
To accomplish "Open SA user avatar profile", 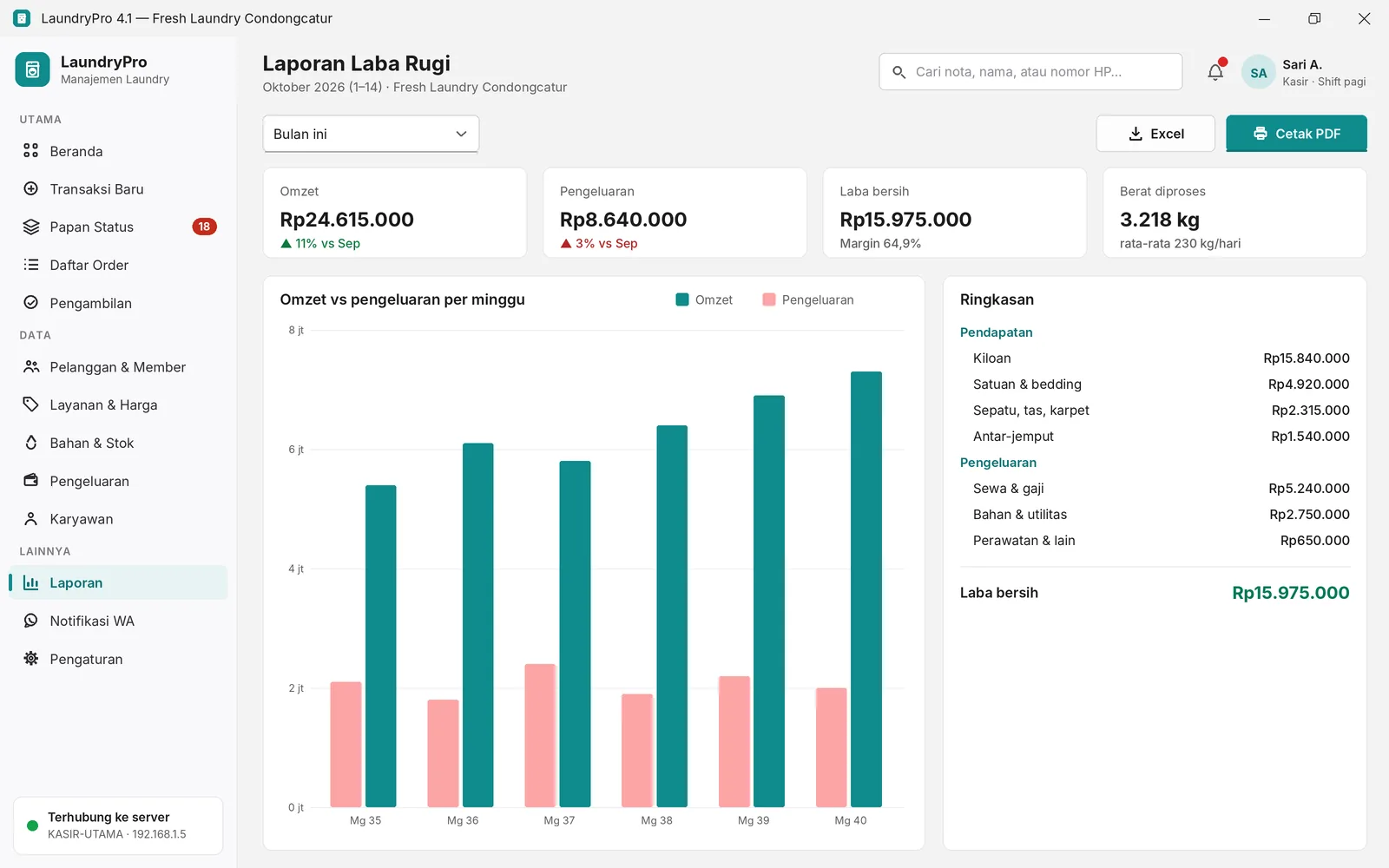I will pos(1259,73).
